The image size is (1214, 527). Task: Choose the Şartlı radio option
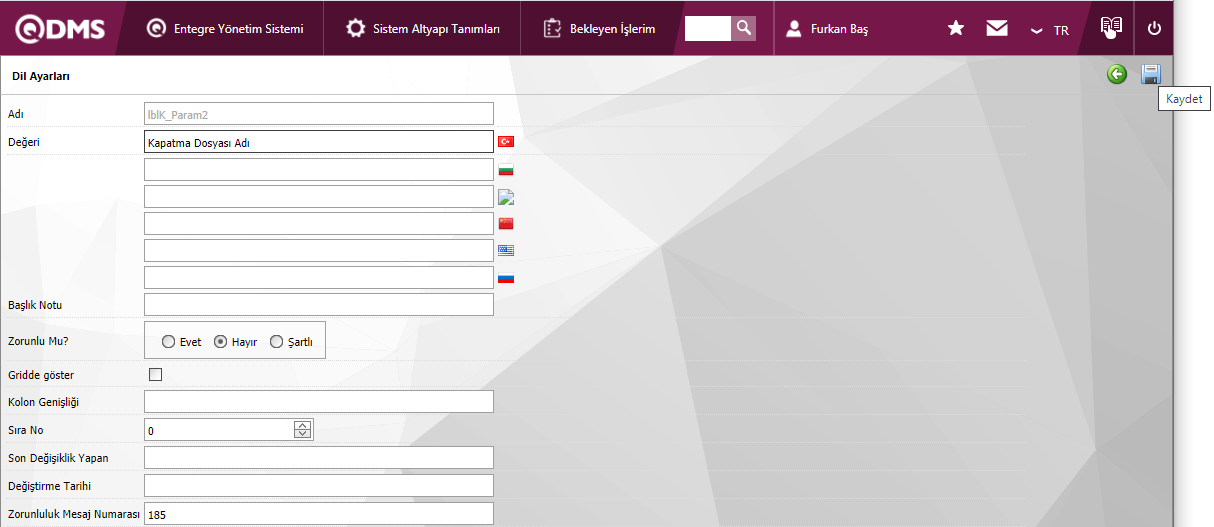tap(276, 341)
